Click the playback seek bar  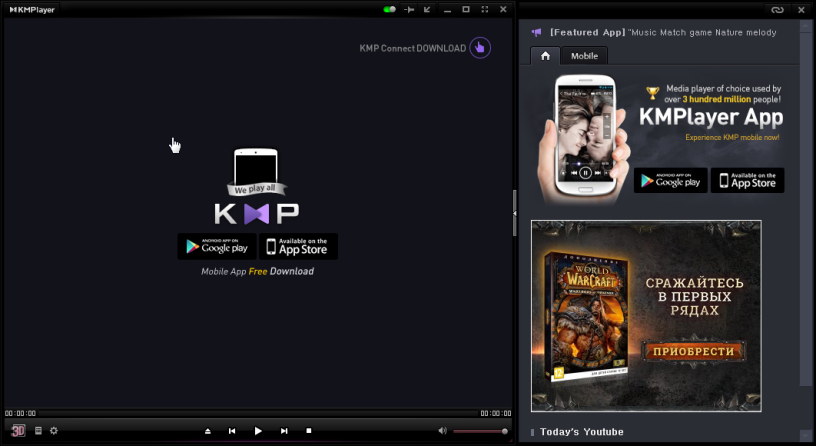pos(258,413)
